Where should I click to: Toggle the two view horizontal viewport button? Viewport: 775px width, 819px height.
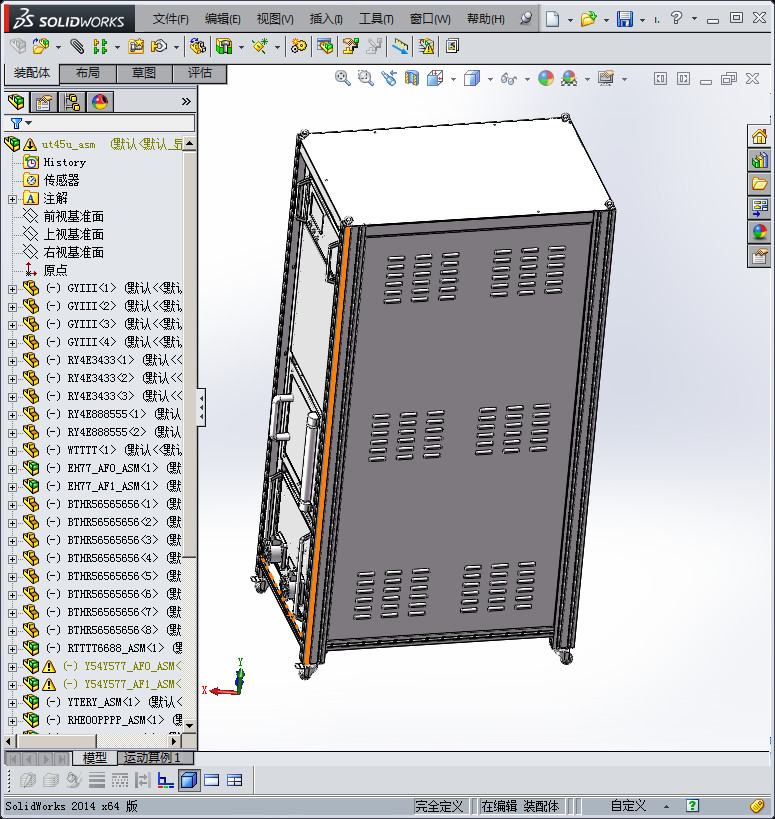click(x=212, y=780)
